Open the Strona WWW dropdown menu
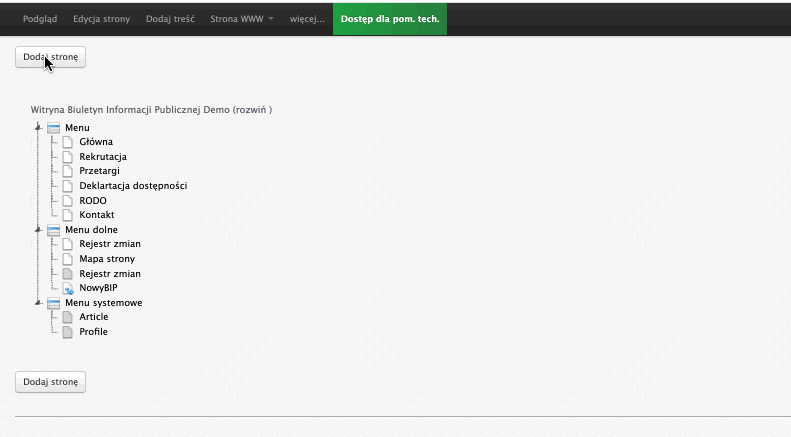Image resolution: width=791 pixels, height=437 pixels. (242, 19)
